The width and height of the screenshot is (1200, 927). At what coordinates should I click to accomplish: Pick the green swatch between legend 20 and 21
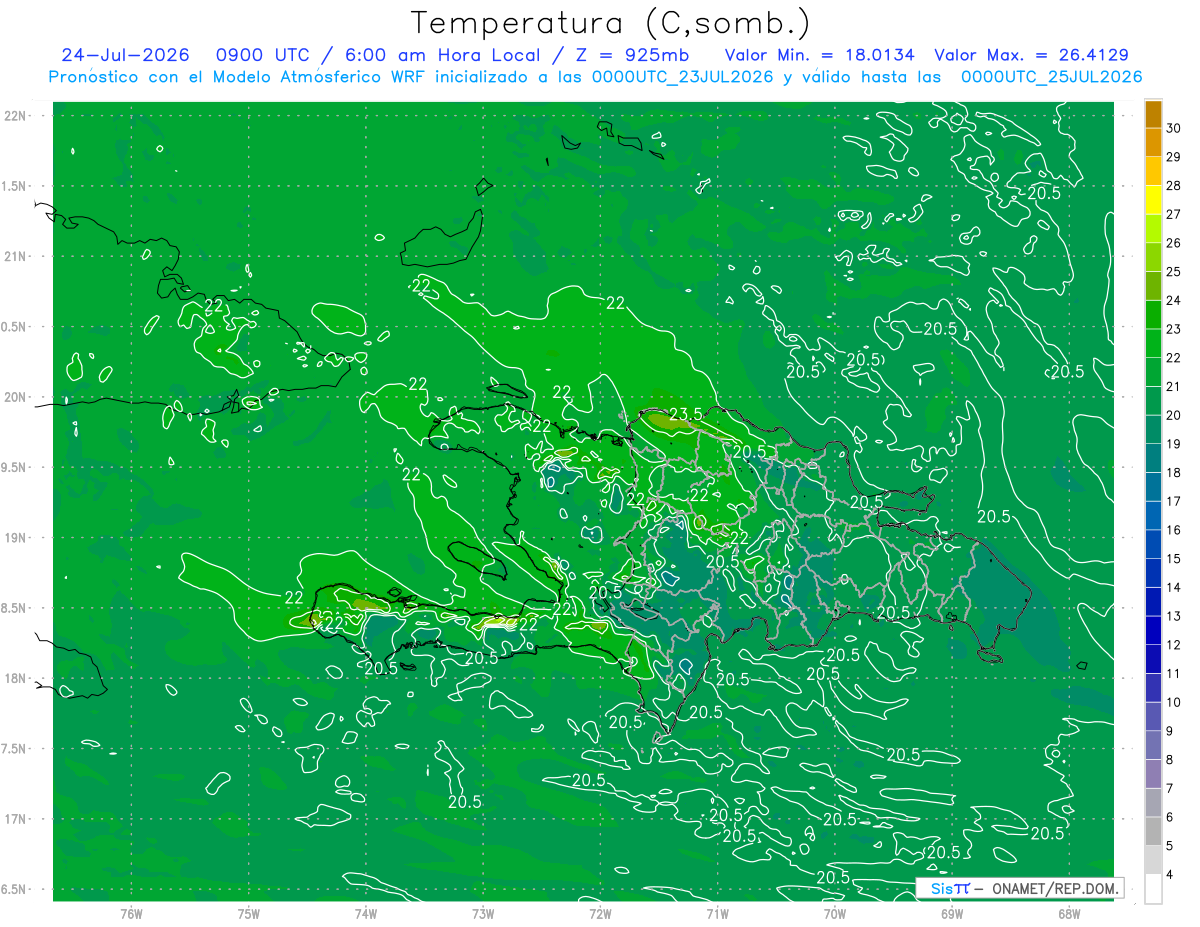[1153, 401]
